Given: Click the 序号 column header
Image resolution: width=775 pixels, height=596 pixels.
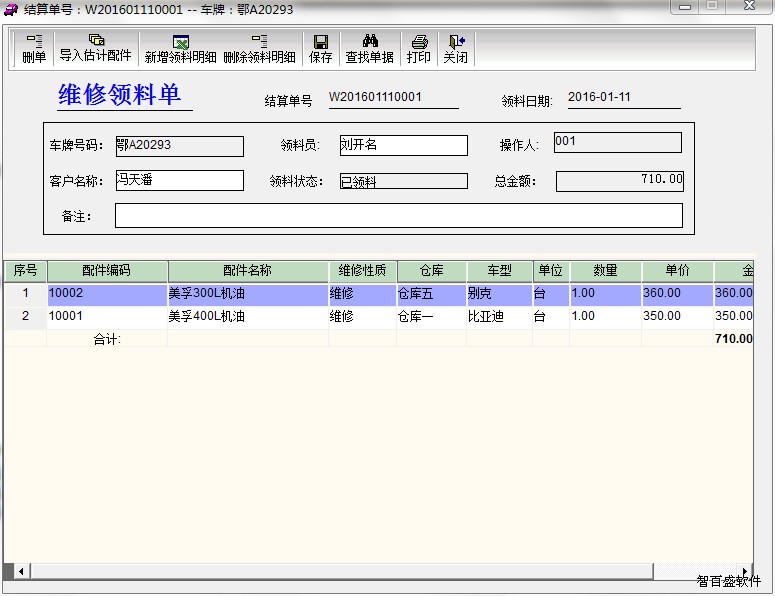Looking at the screenshot, I should [25, 271].
